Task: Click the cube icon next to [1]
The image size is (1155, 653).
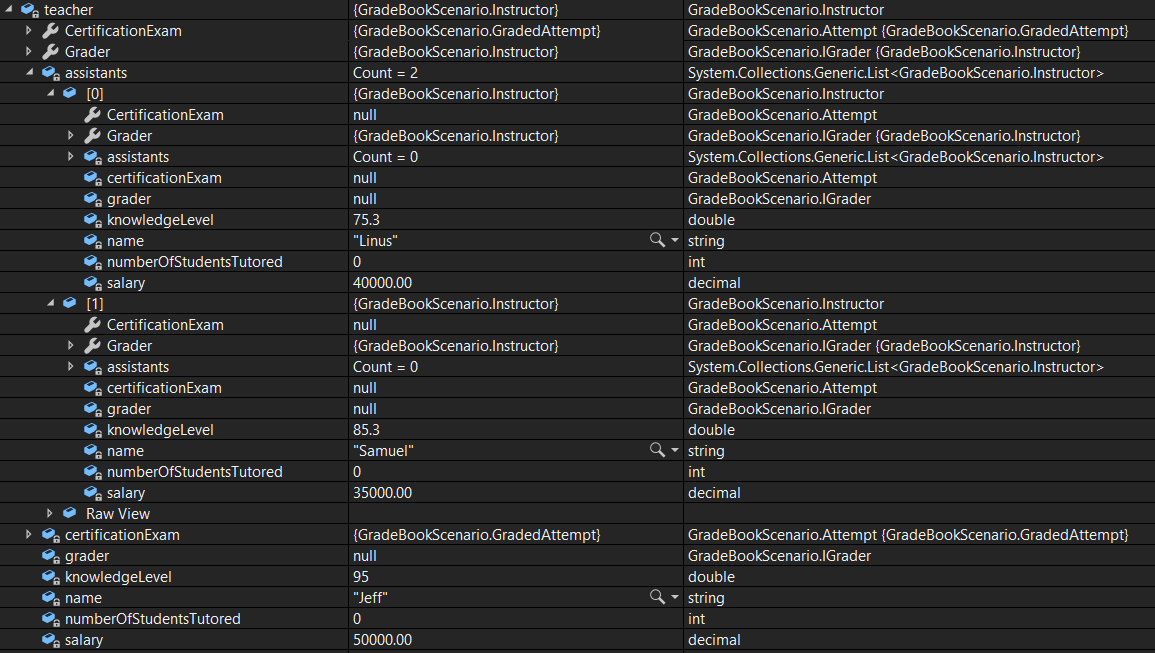Action: [x=70, y=304]
